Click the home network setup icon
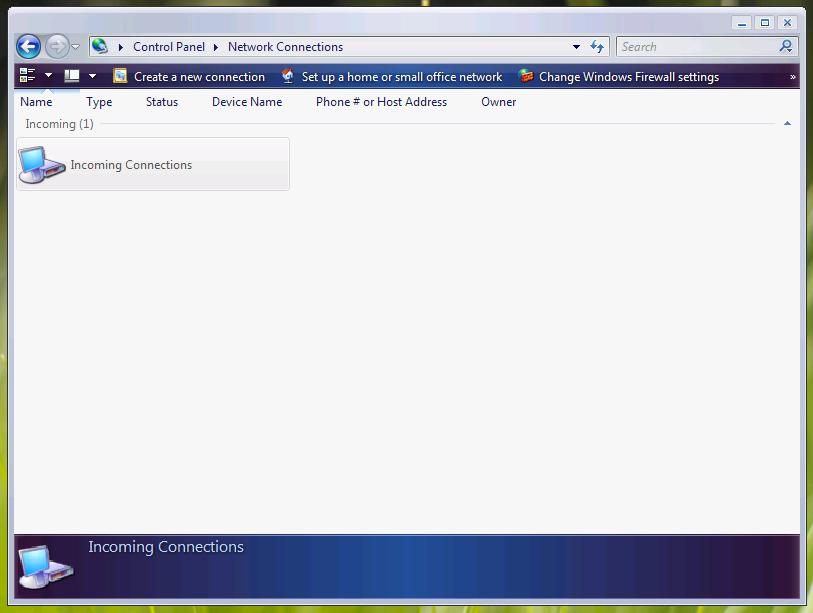This screenshot has width=813, height=613. click(x=288, y=76)
